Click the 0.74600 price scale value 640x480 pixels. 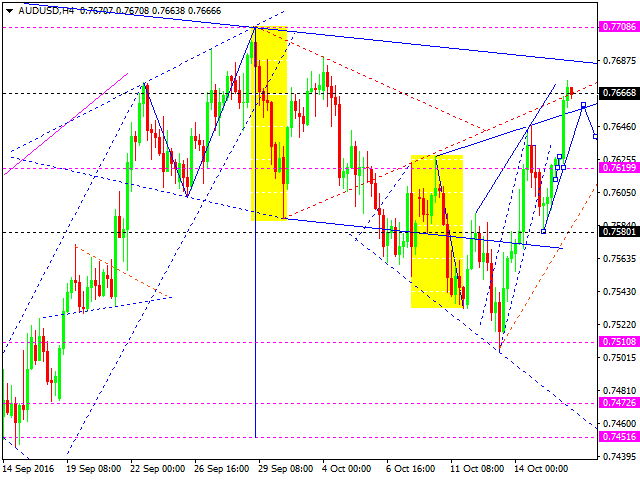click(x=619, y=423)
